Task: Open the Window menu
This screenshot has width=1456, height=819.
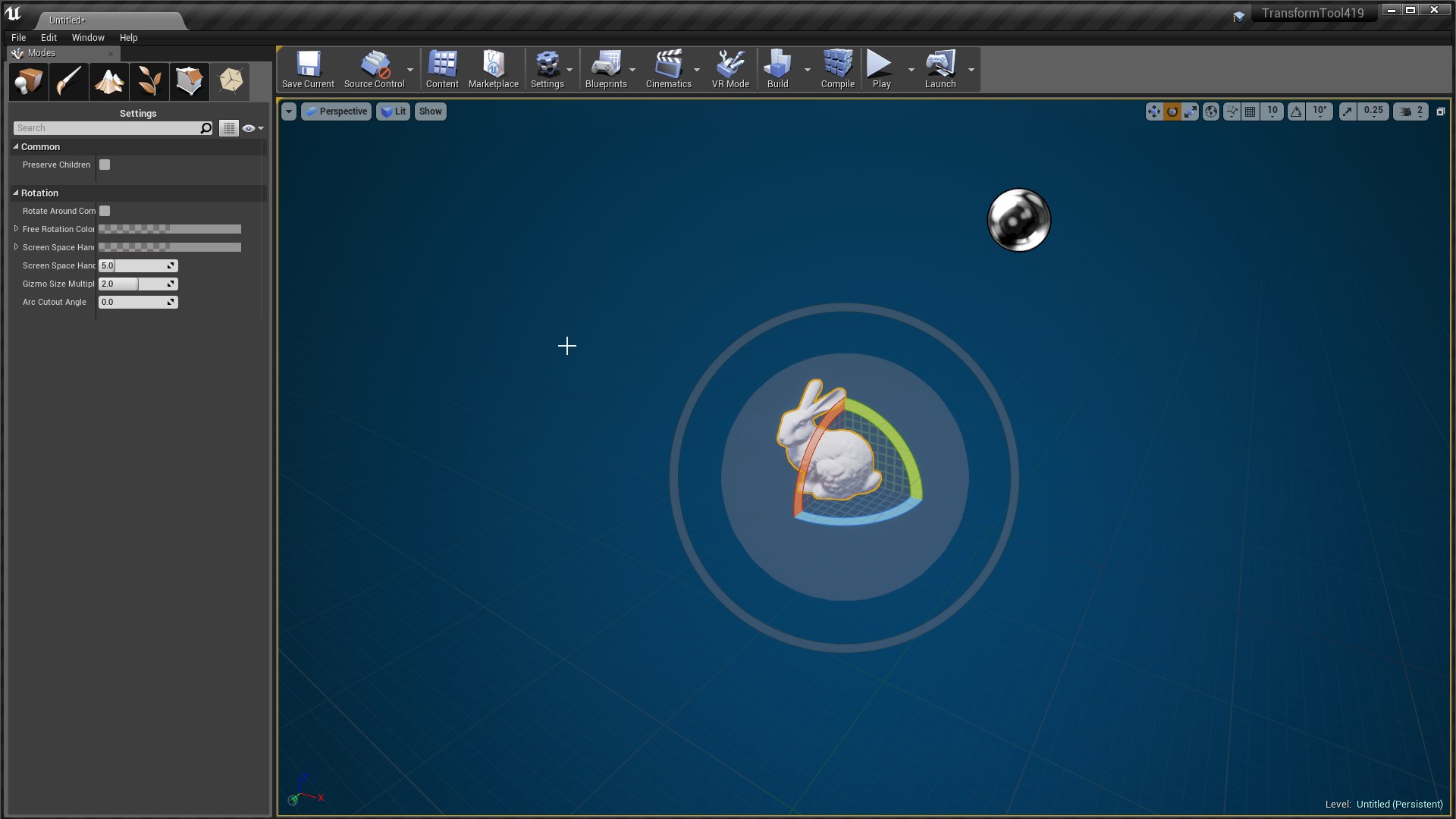Action: pos(88,37)
